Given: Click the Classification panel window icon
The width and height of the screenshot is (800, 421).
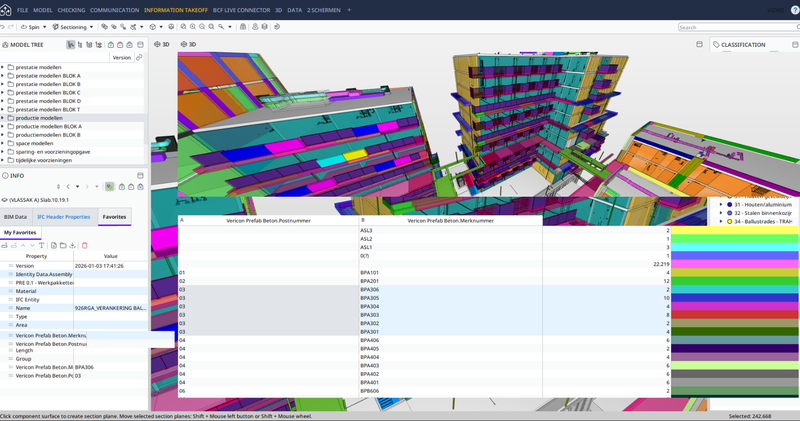Looking at the screenshot, I should (x=795, y=45).
